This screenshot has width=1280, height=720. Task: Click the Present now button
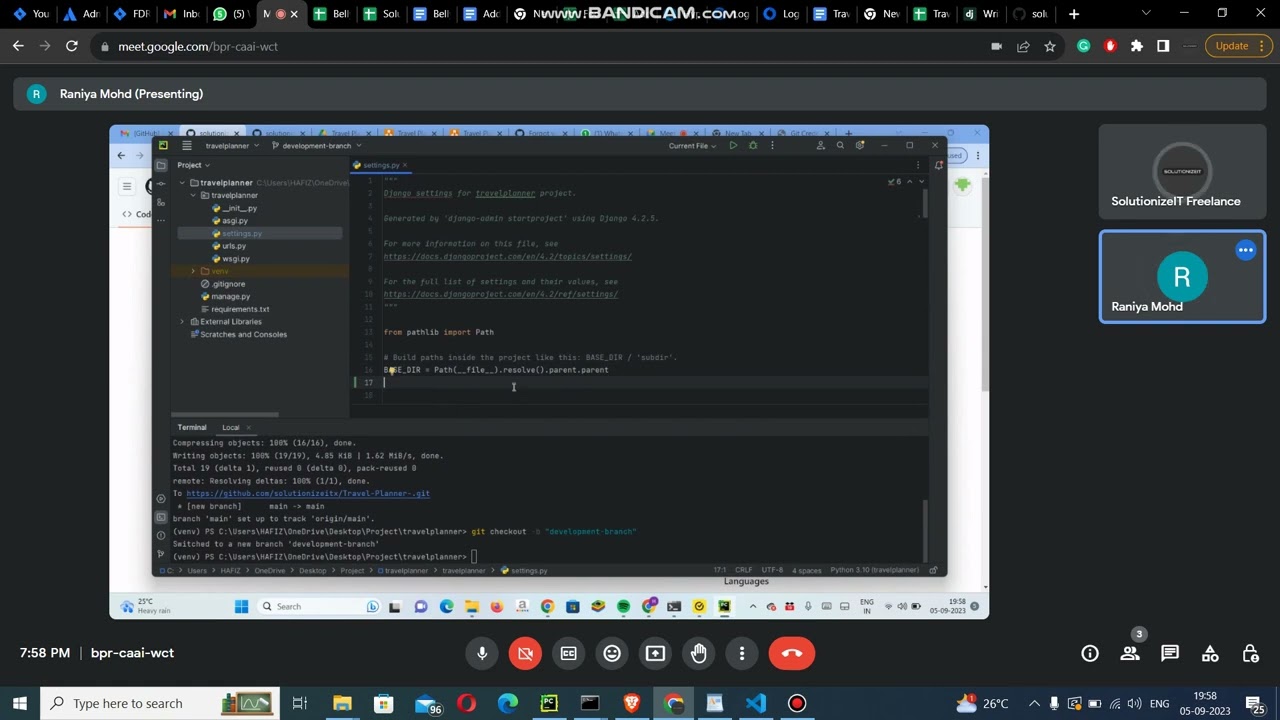[x=655, y=653]
